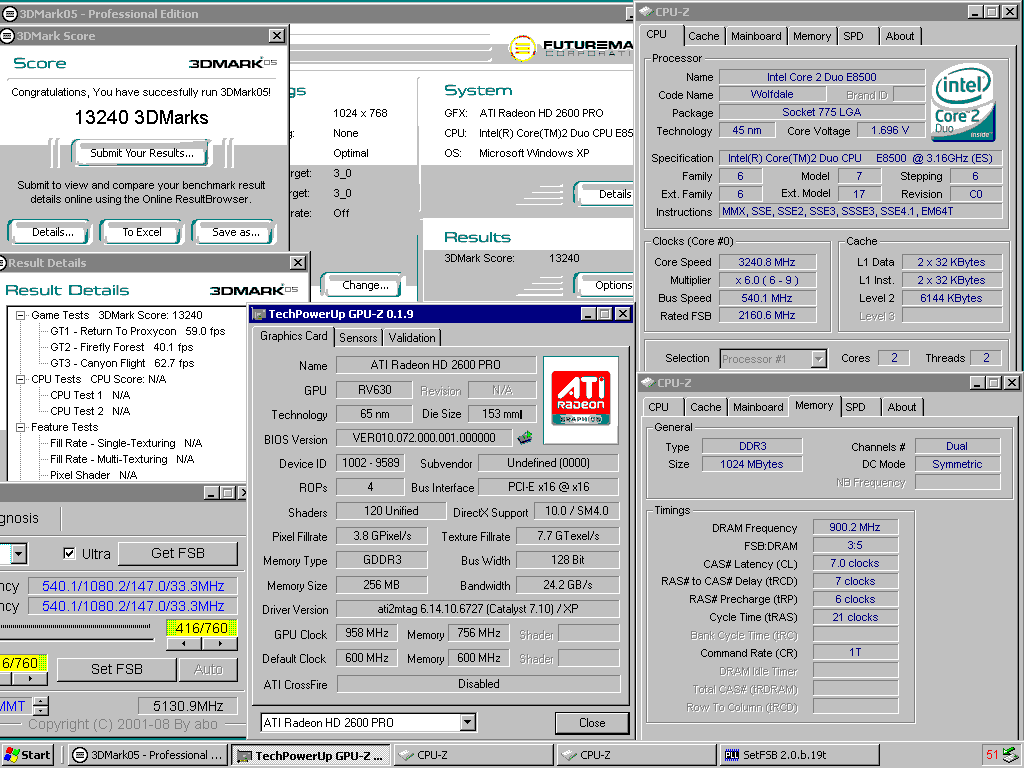Click the FSB slider track in SetFSB
This screenshot has width=1024, height=768.
click(x=76, y=628)
